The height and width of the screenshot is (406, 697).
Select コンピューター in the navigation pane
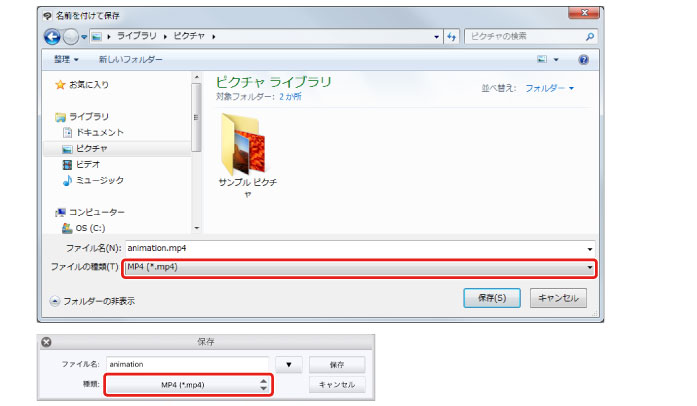97,213
